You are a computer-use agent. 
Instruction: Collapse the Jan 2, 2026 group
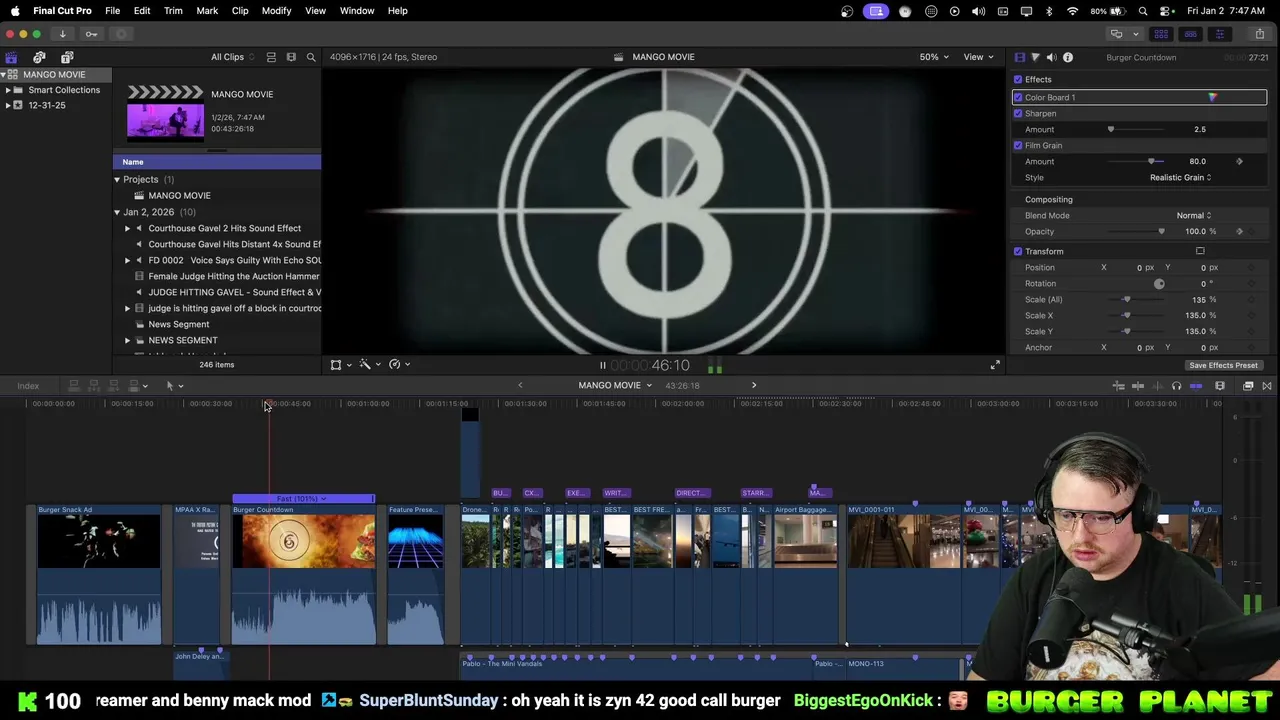coord(117,212)
